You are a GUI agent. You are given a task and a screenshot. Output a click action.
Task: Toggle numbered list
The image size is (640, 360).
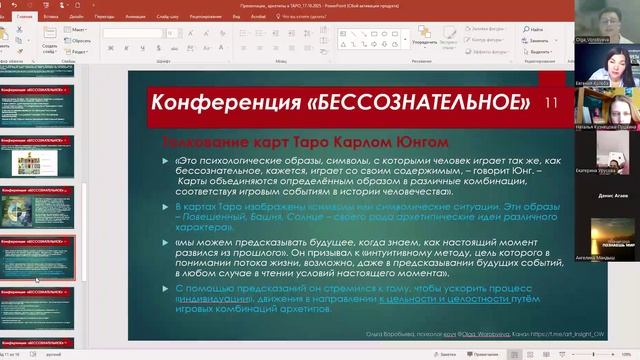[260, 33]
